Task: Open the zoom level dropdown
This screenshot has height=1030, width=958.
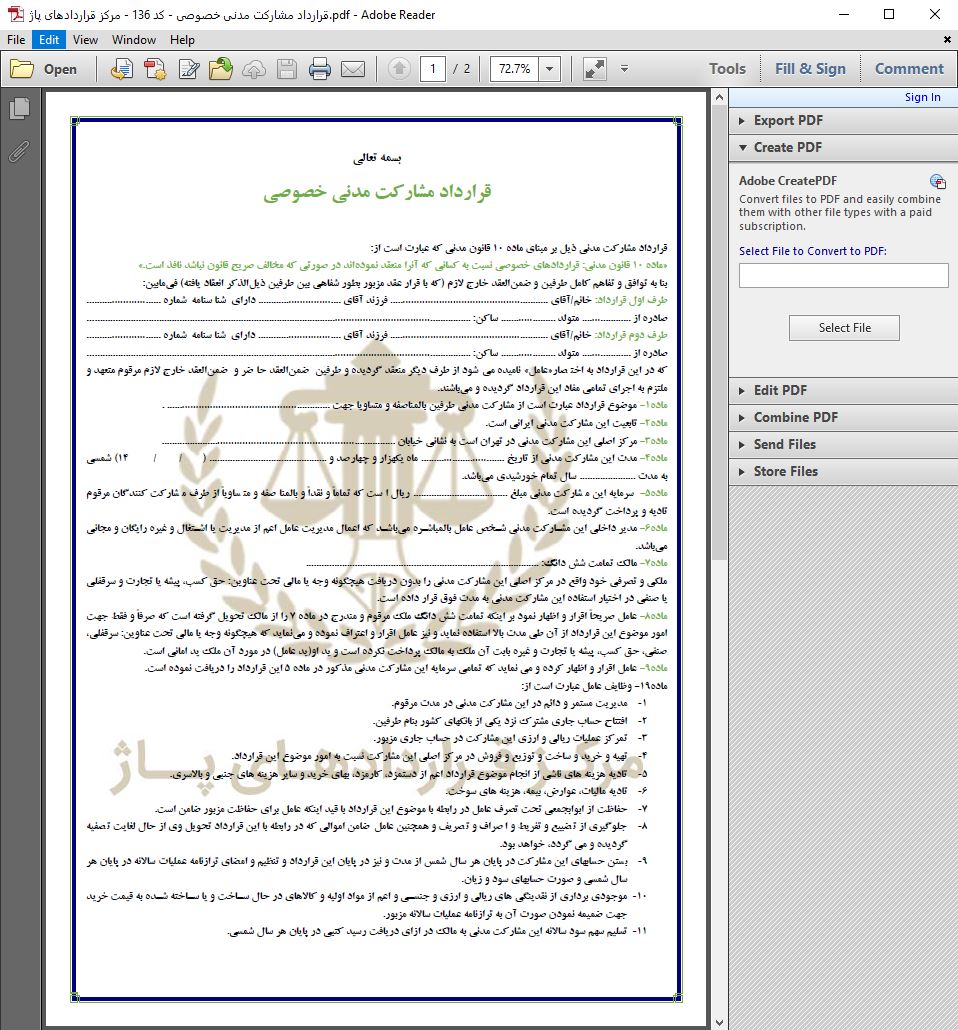Action: [x=549, y=69]
